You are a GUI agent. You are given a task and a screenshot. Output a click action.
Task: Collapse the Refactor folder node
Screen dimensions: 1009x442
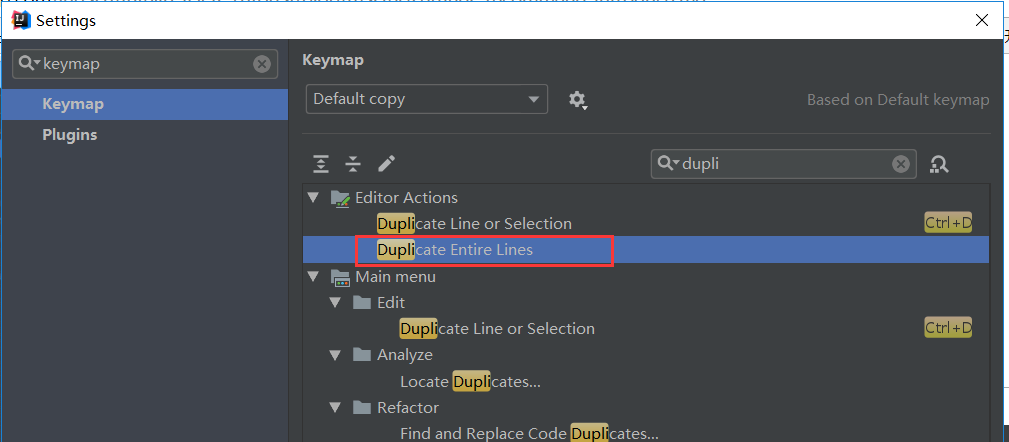[336, 408]
